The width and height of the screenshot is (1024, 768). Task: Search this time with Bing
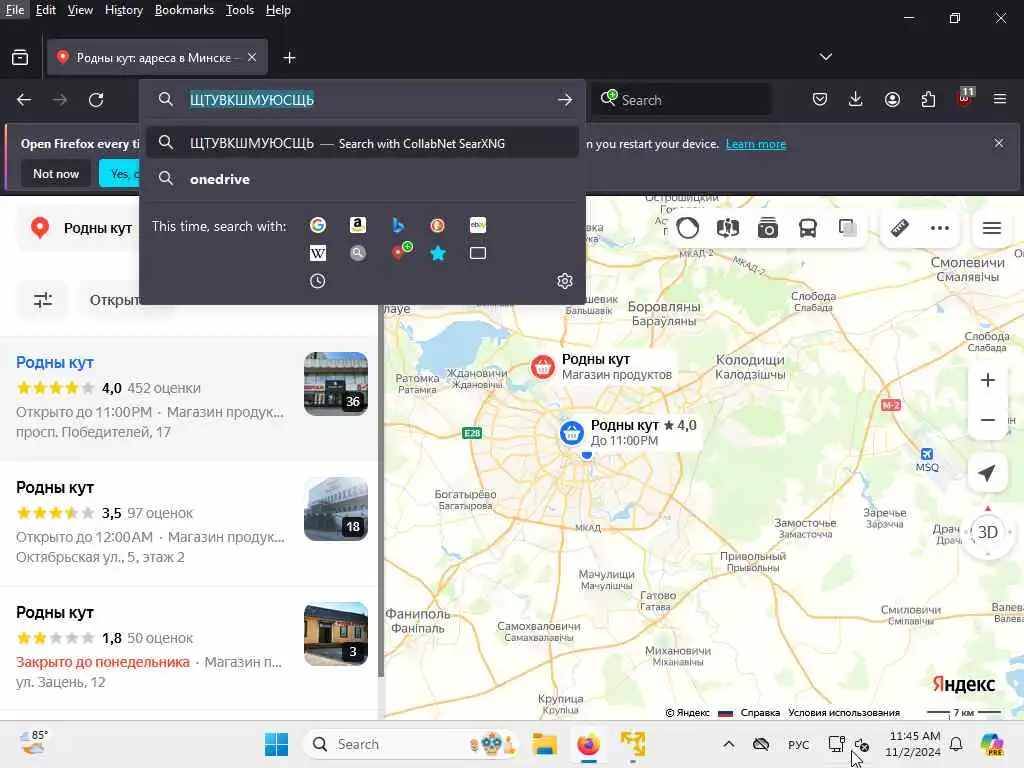click(398, 225)
